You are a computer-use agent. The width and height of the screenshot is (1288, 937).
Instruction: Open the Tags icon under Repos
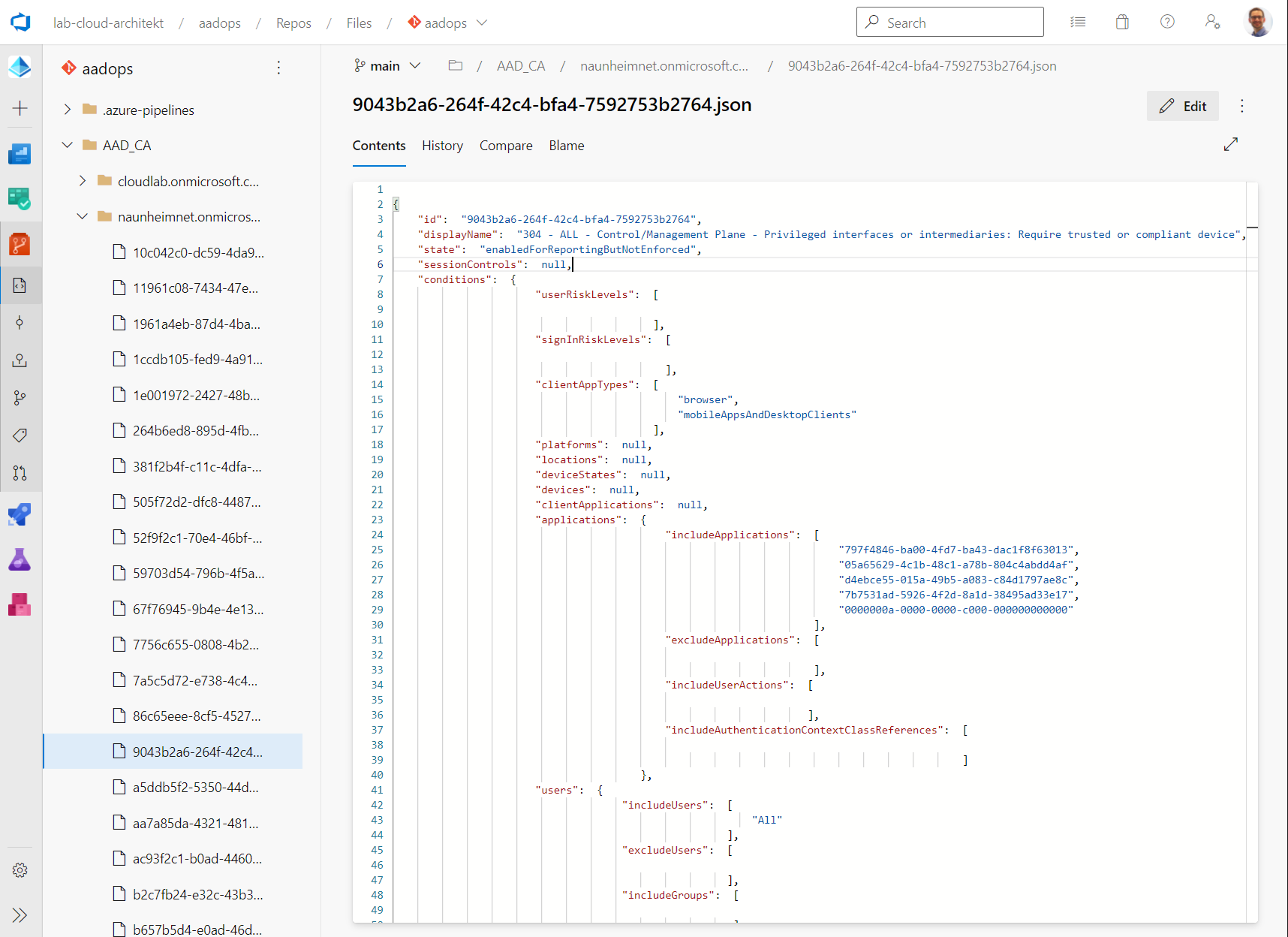[x=20, y=435]
